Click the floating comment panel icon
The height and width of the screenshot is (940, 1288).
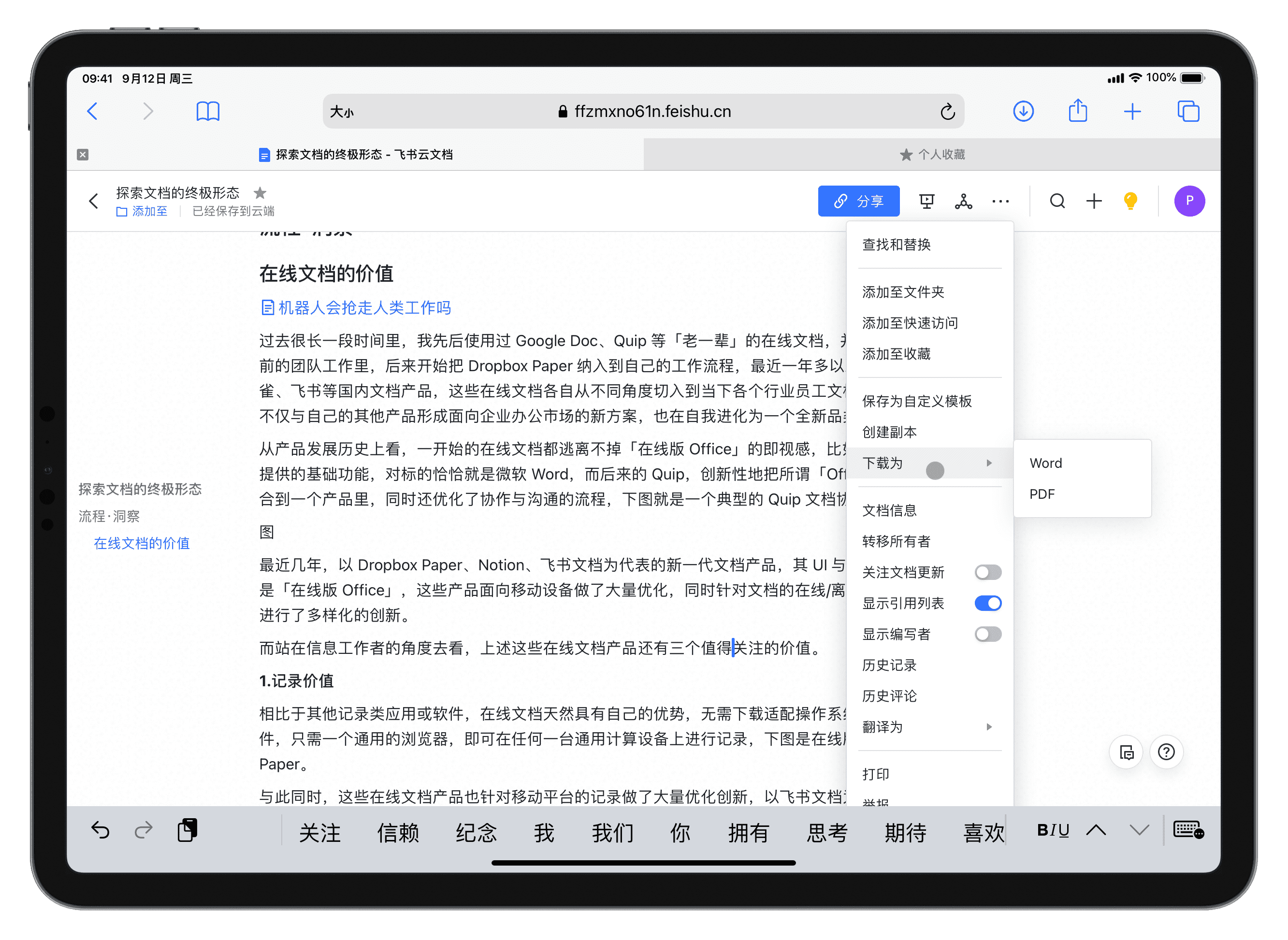[1126, 752]
